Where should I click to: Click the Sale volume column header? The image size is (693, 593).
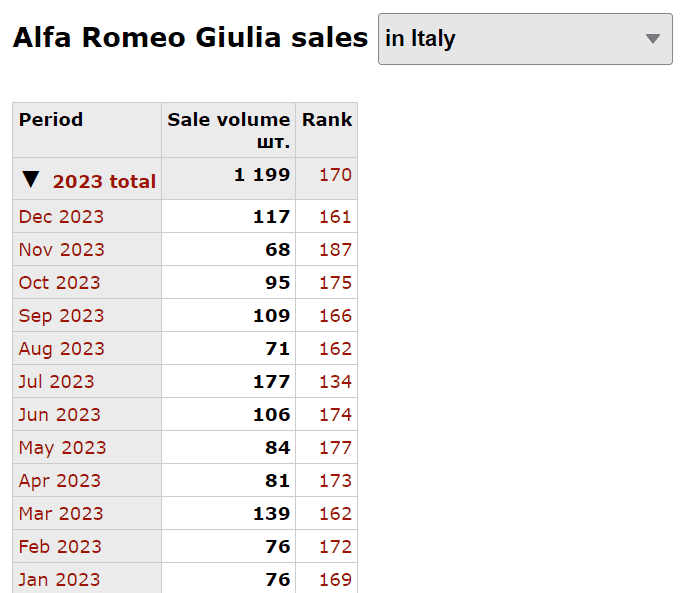(x=228, y=130)
